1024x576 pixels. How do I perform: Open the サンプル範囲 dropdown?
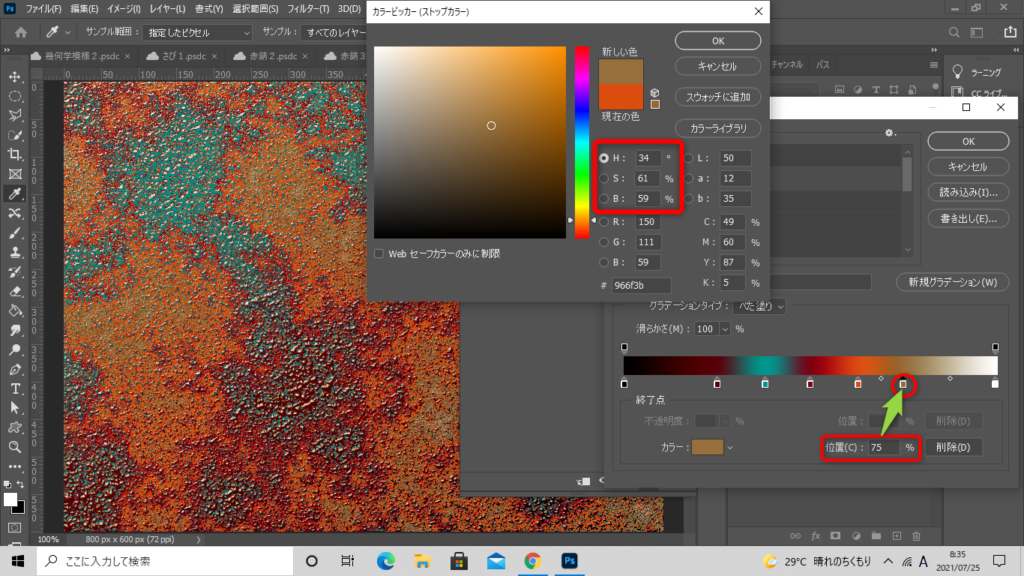[x=197, y=33]
